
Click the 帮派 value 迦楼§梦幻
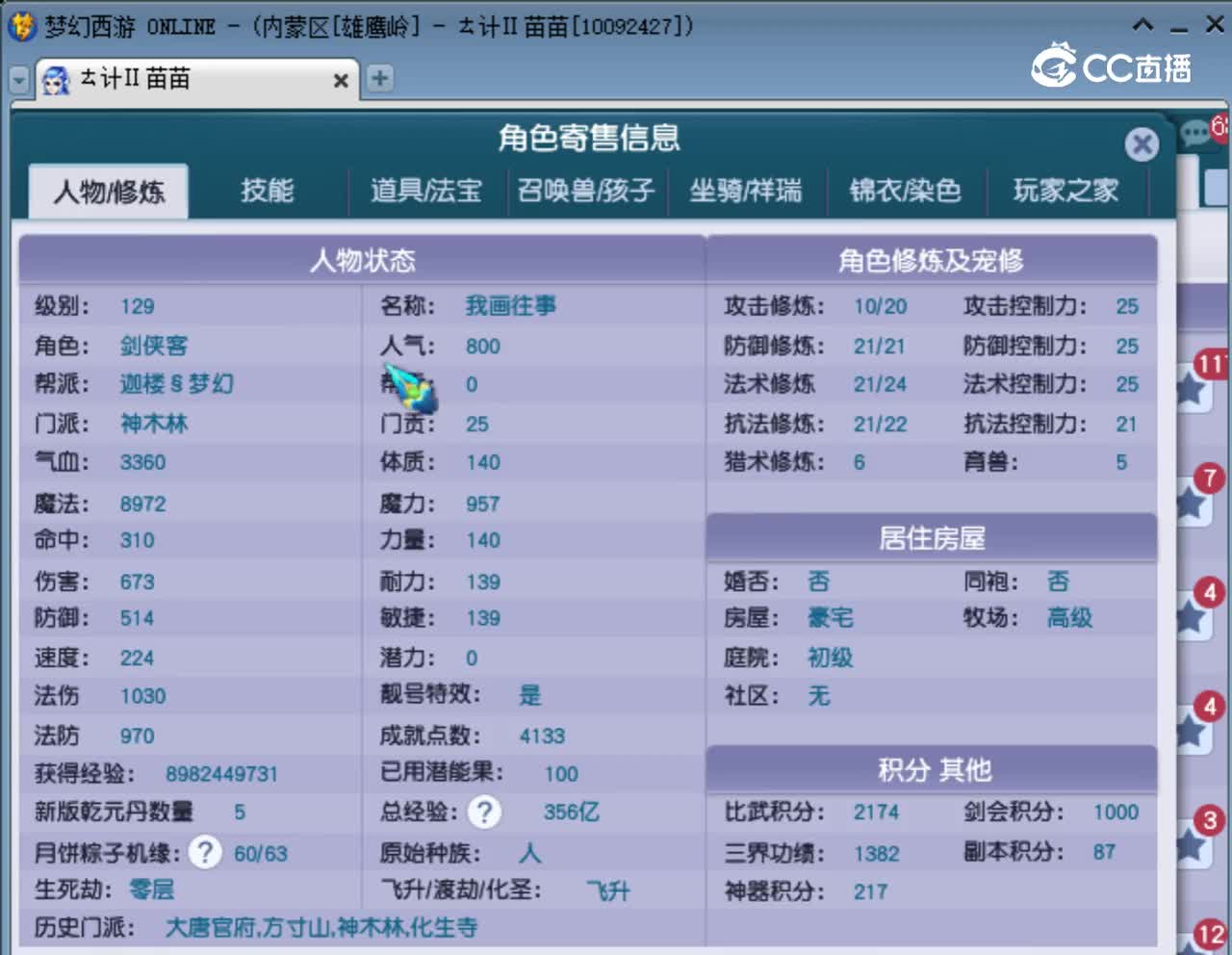click(x=177, y=384)
